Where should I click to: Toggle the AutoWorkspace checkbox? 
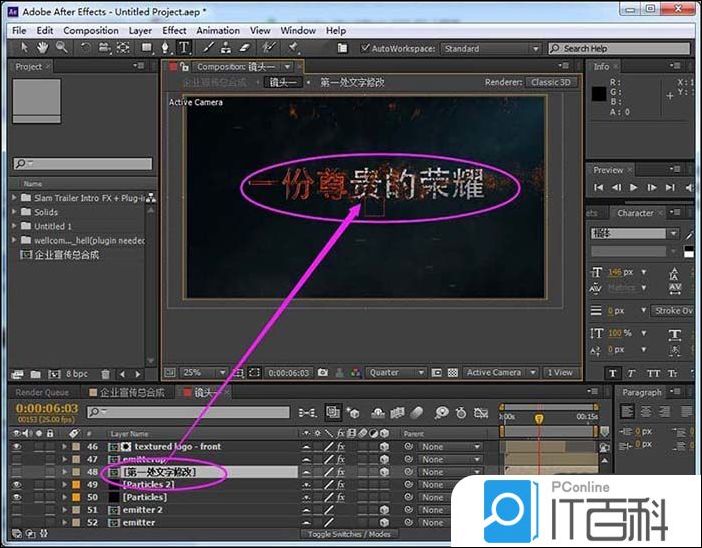tap(364, 48)
